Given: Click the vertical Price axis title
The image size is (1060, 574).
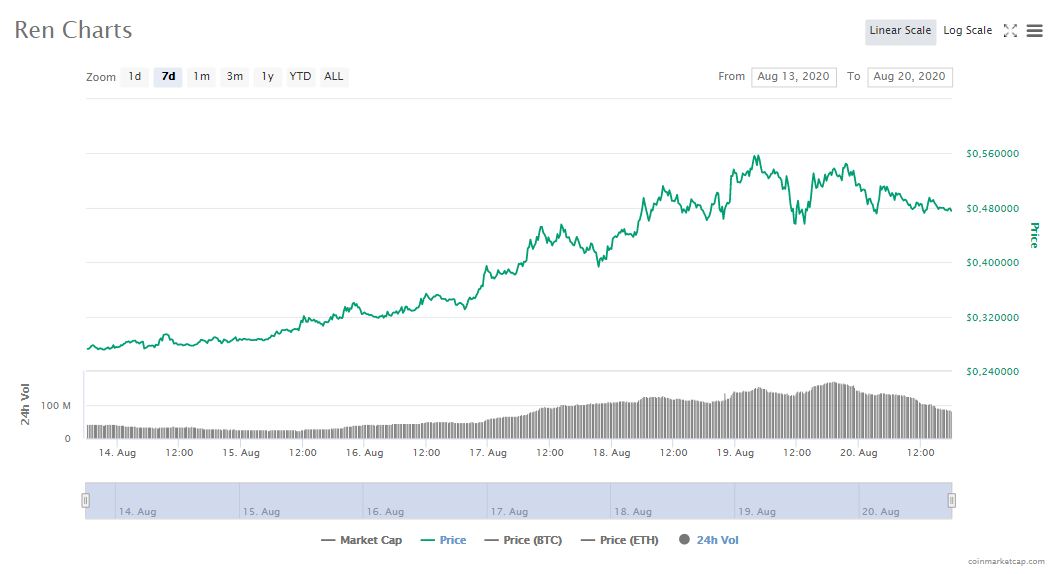Looking at the screenshot, I should (x=1034, y=235).
